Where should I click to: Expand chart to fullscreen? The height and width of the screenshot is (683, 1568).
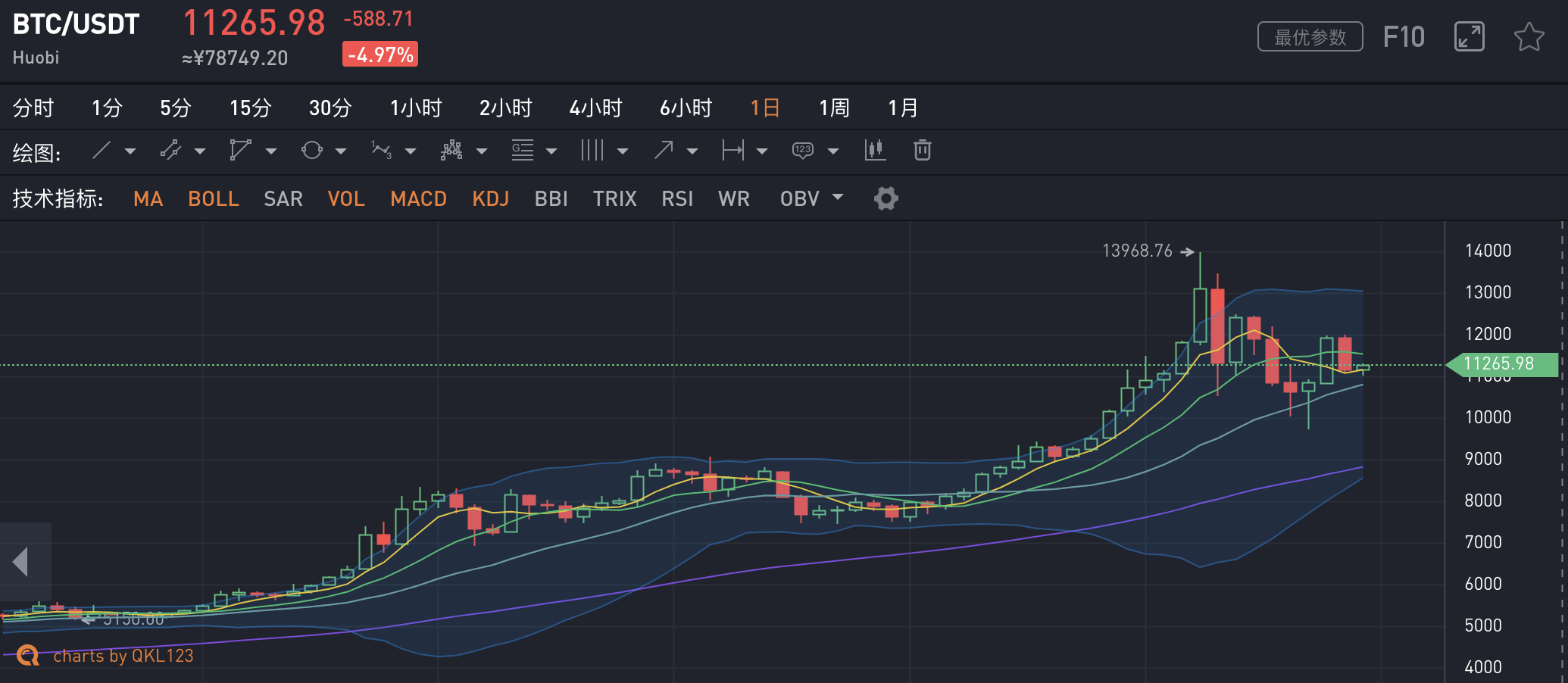click(1469, 36)
